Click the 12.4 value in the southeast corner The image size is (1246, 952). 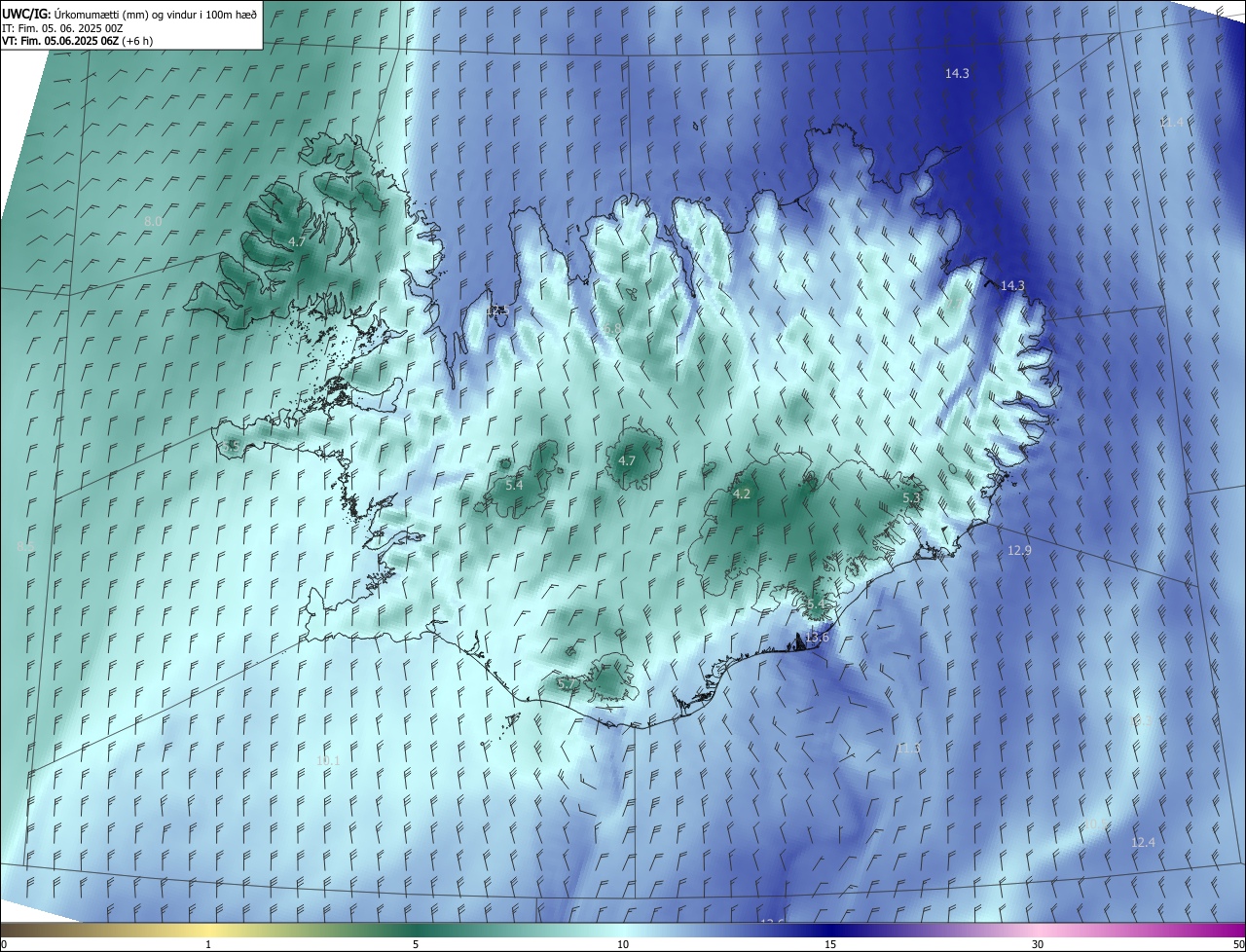click(1143, 842)
